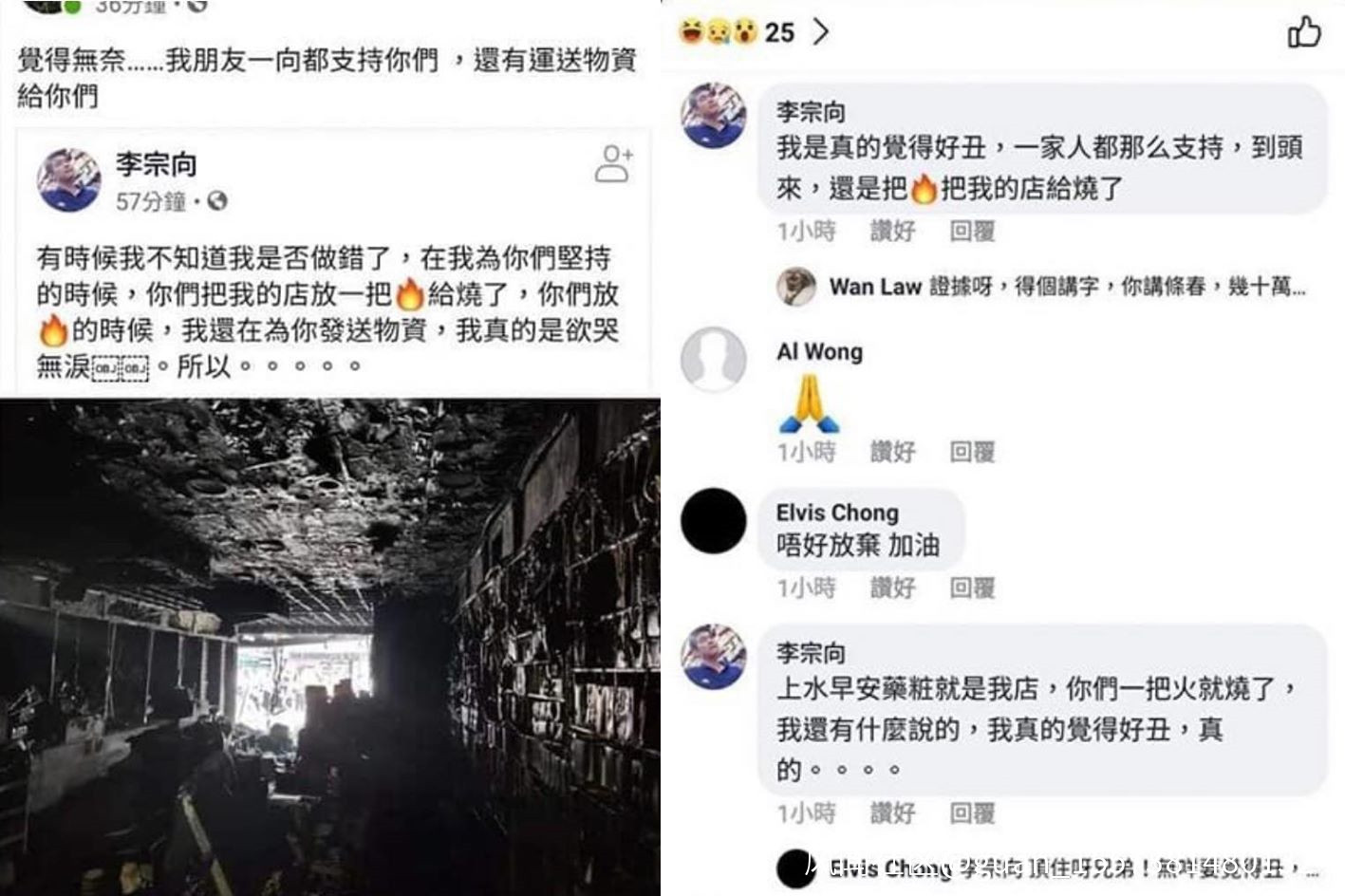The image size is (1345, 896).
Task: Expand Wan Law's truncated reply
Action: (x=1068, y=287)
